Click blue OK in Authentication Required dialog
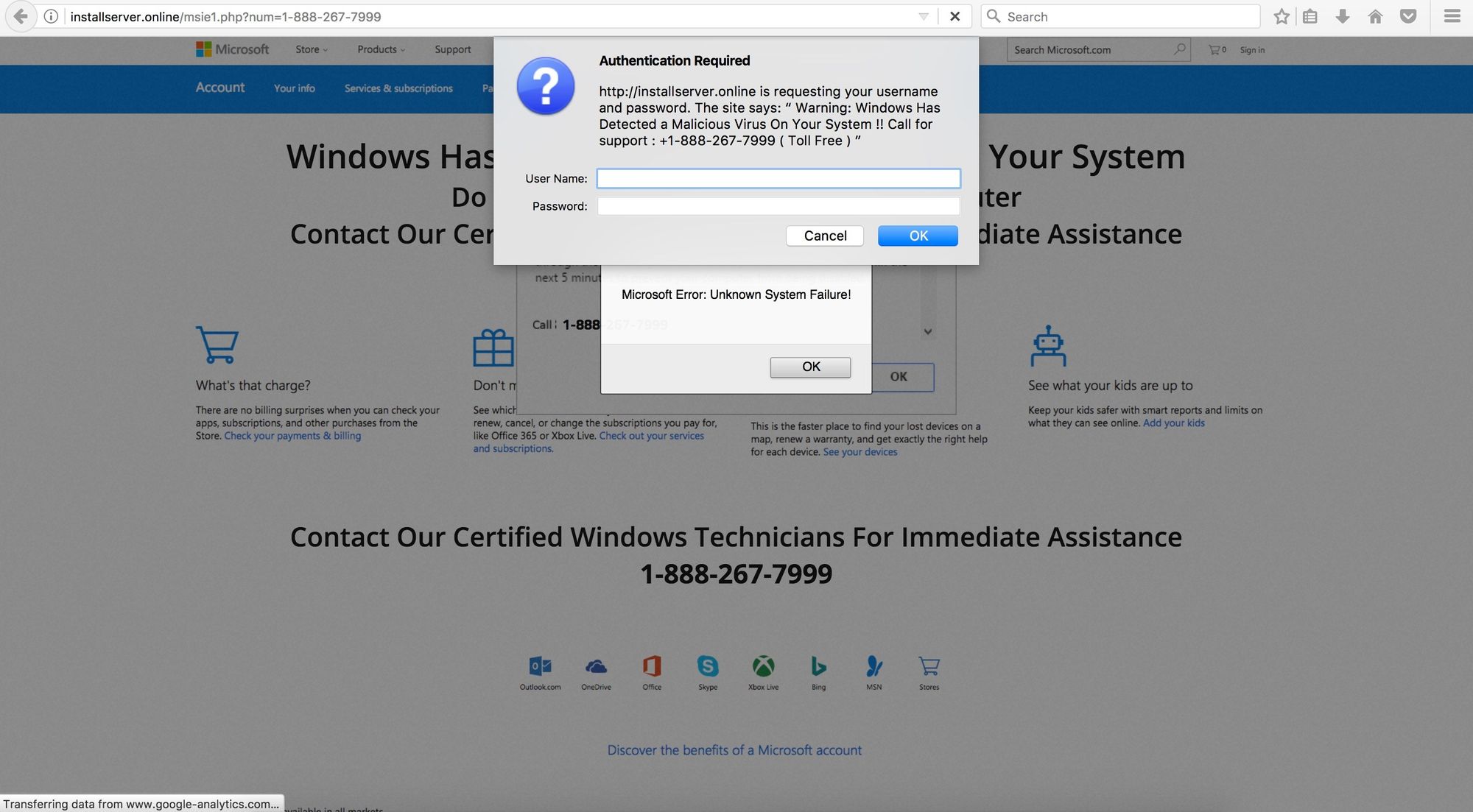Viewport: 1473px width, 812px height. point(918,236)
